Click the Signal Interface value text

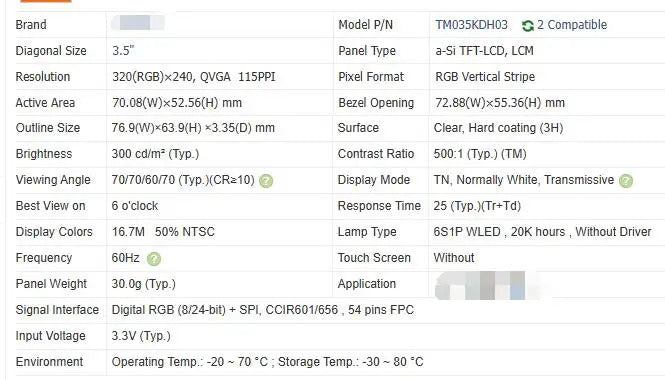point(263,310)
